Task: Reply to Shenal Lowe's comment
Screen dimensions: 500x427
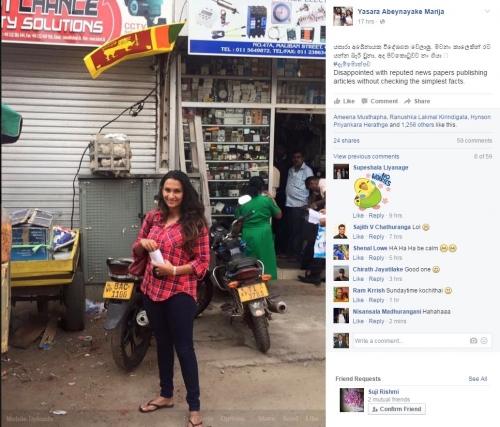Action: (x=376, y=258)
